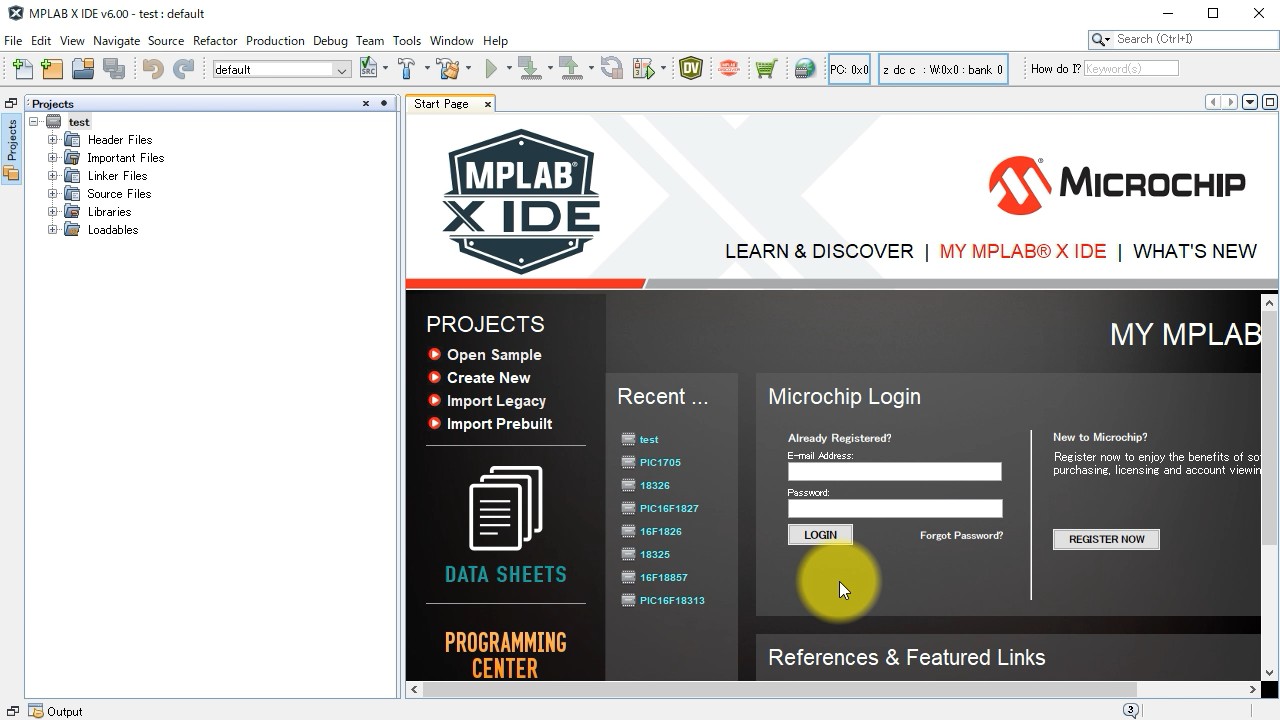
Task: Click the Clean and Build broom-hammer icon
Action: coord(446,69)
